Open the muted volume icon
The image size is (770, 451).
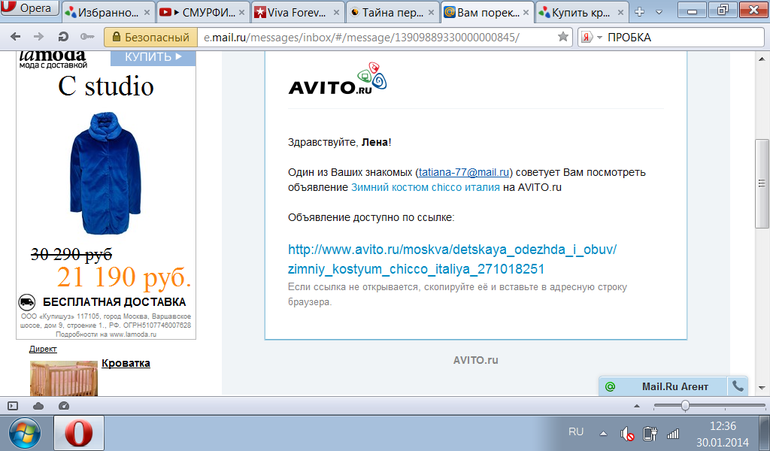tap(627, 434)
